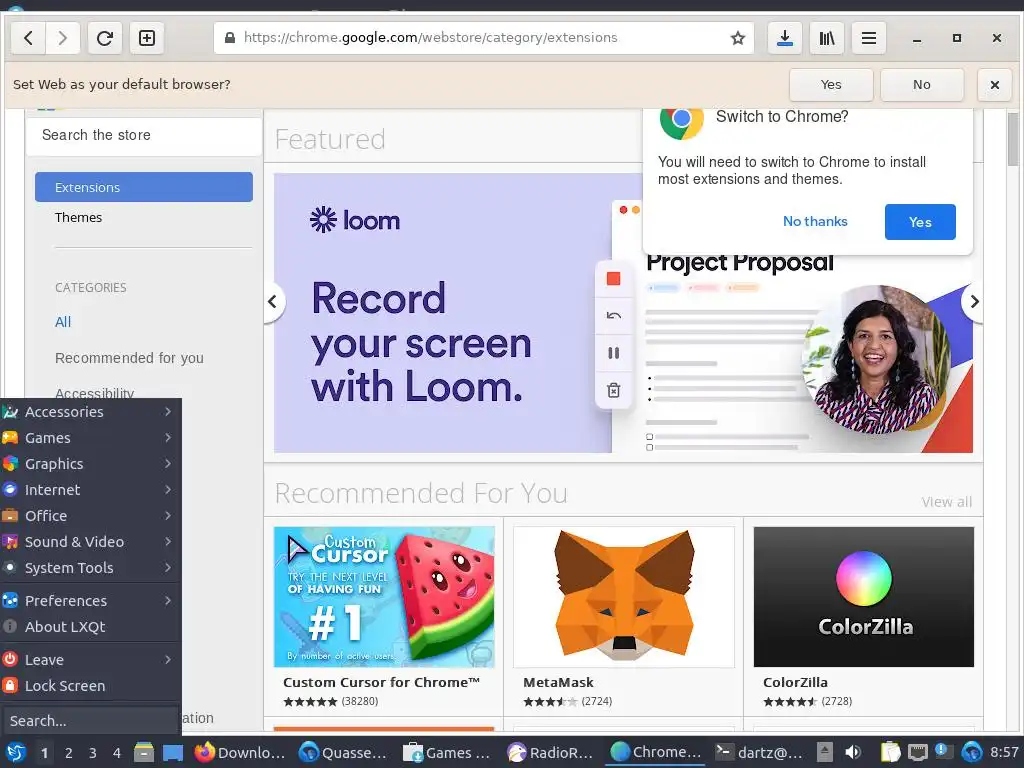
Task: Expand the Sound & Video submenu
Action: click(90, 542)
